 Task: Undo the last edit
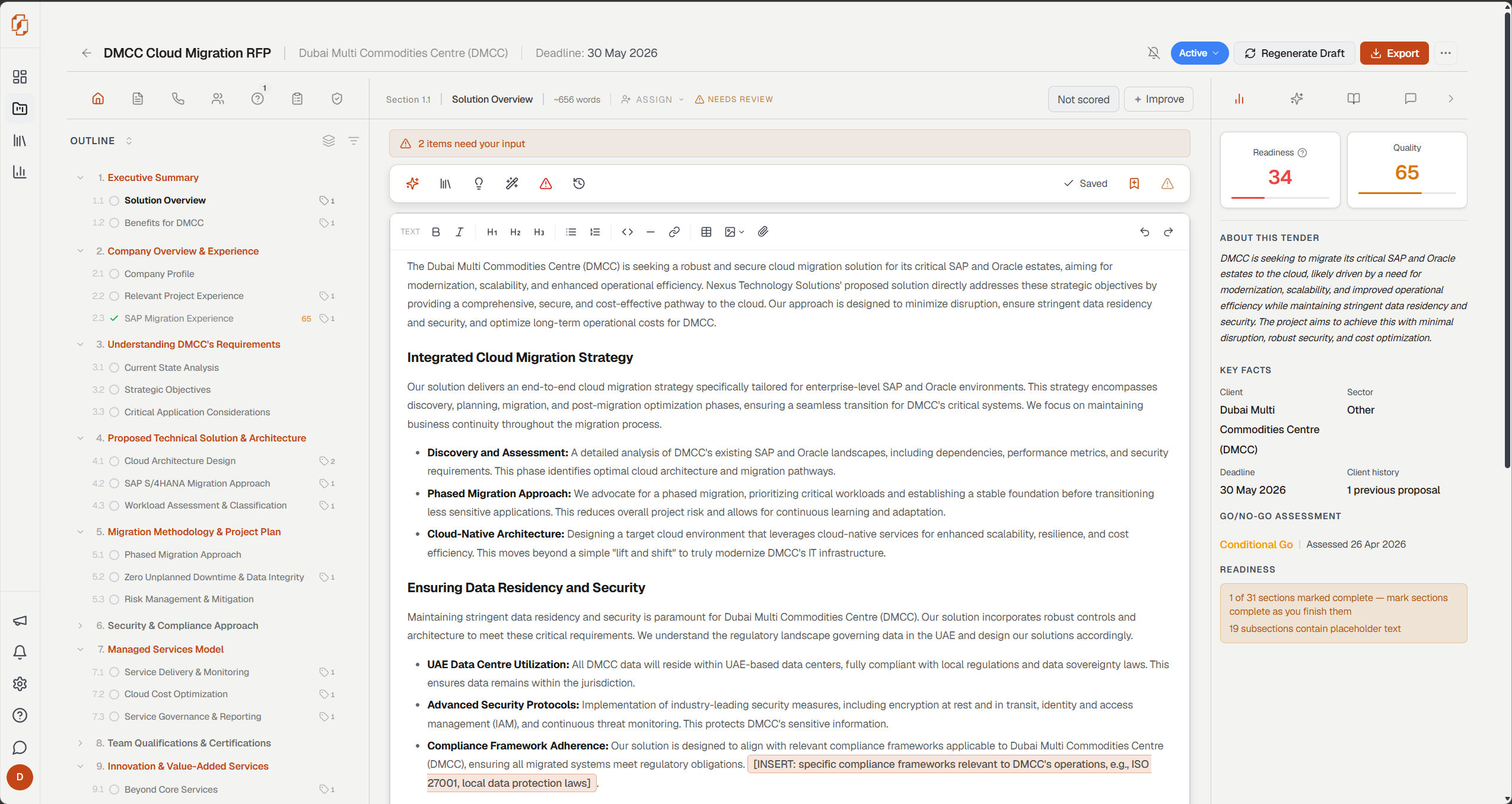[1145, 232]
